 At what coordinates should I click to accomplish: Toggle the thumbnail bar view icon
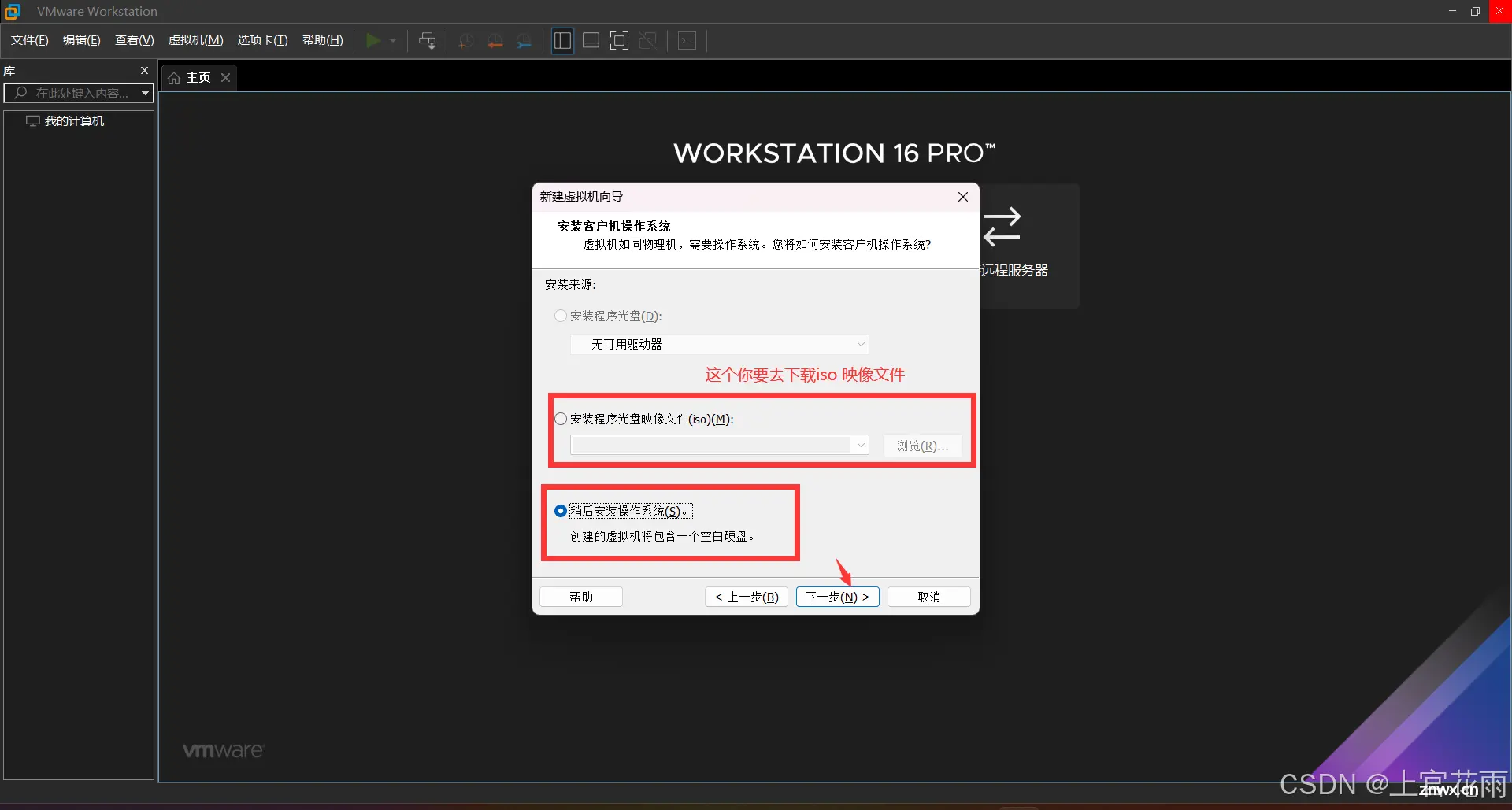(x=591, y=40)
